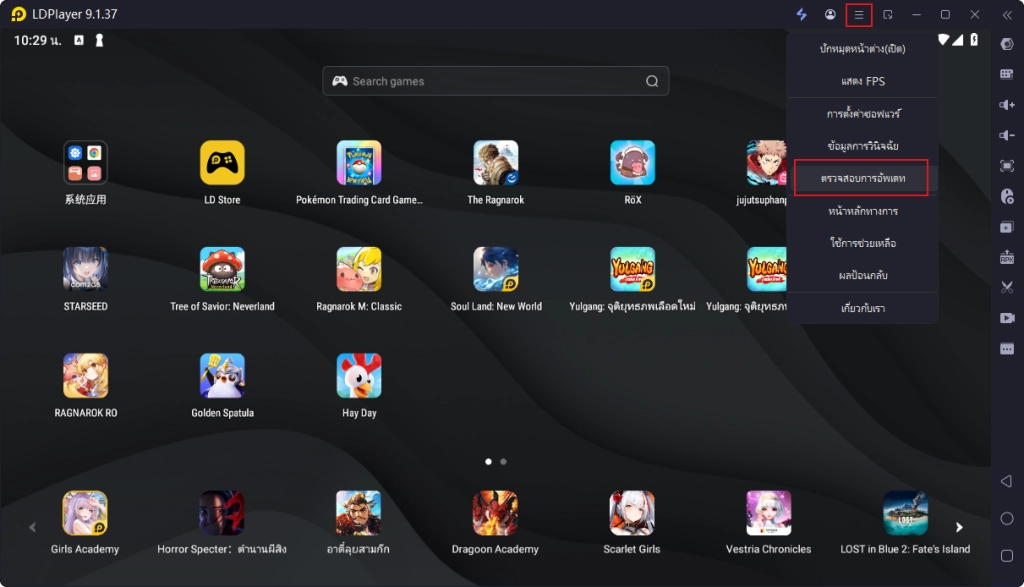Click the Wi-Fi status icon

click(944, 40)
